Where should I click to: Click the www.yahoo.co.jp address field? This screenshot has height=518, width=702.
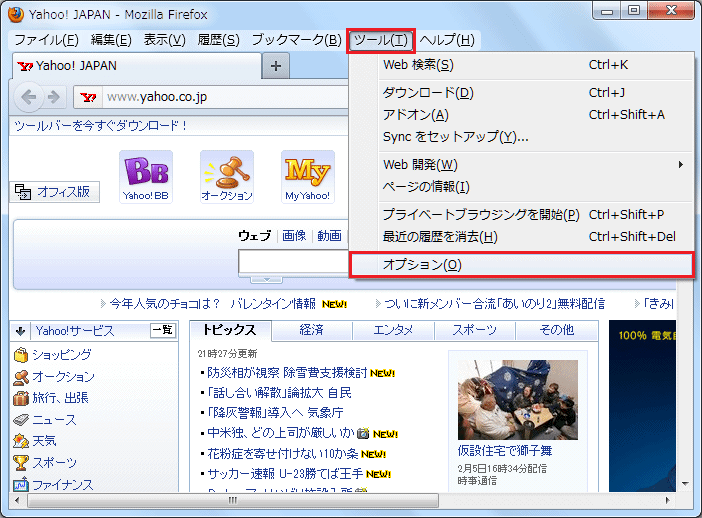click(x=226, y=97)
